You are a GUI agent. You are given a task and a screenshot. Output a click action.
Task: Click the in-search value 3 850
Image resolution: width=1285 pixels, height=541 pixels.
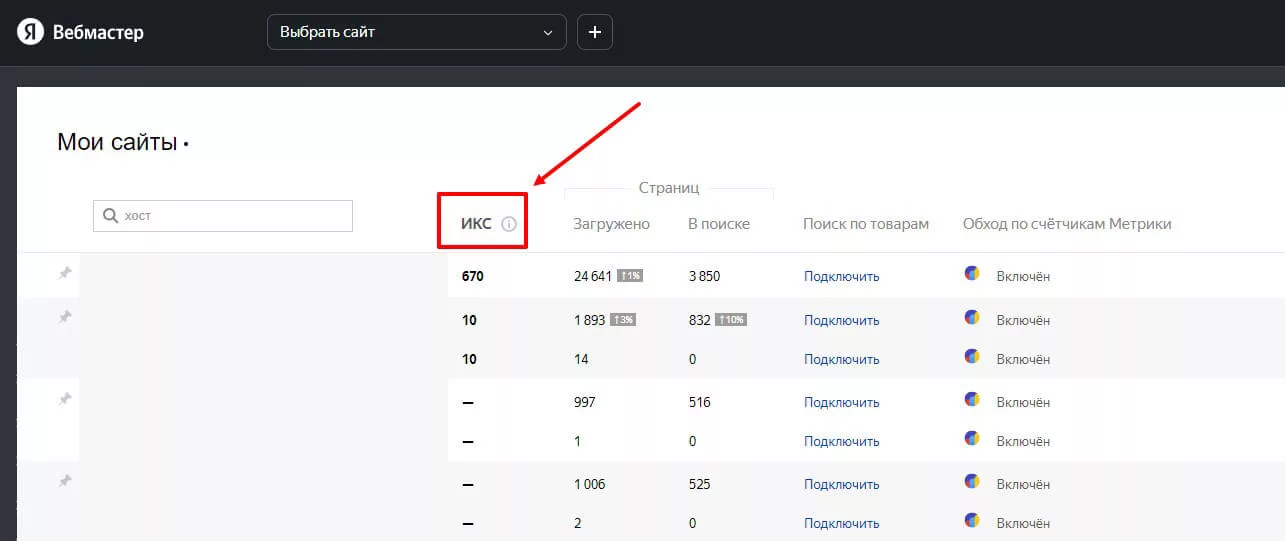point(704,276)
